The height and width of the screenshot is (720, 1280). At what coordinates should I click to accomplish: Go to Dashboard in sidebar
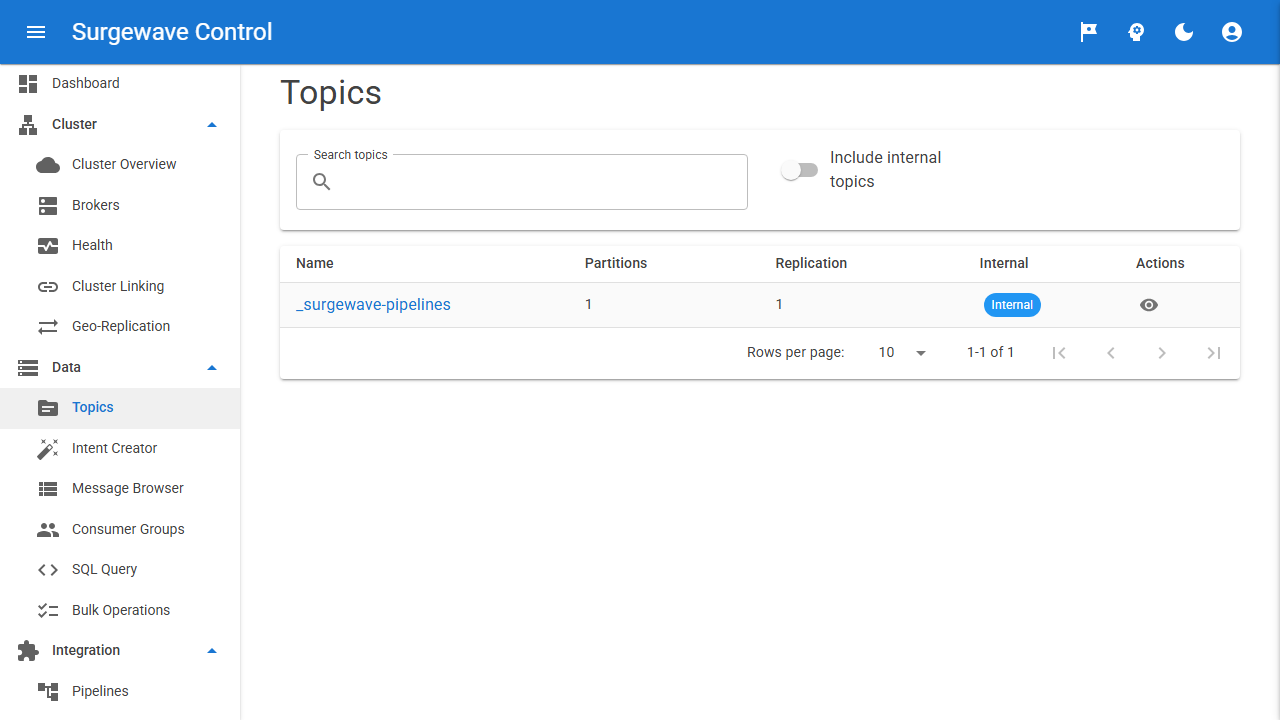pos(120,84)
